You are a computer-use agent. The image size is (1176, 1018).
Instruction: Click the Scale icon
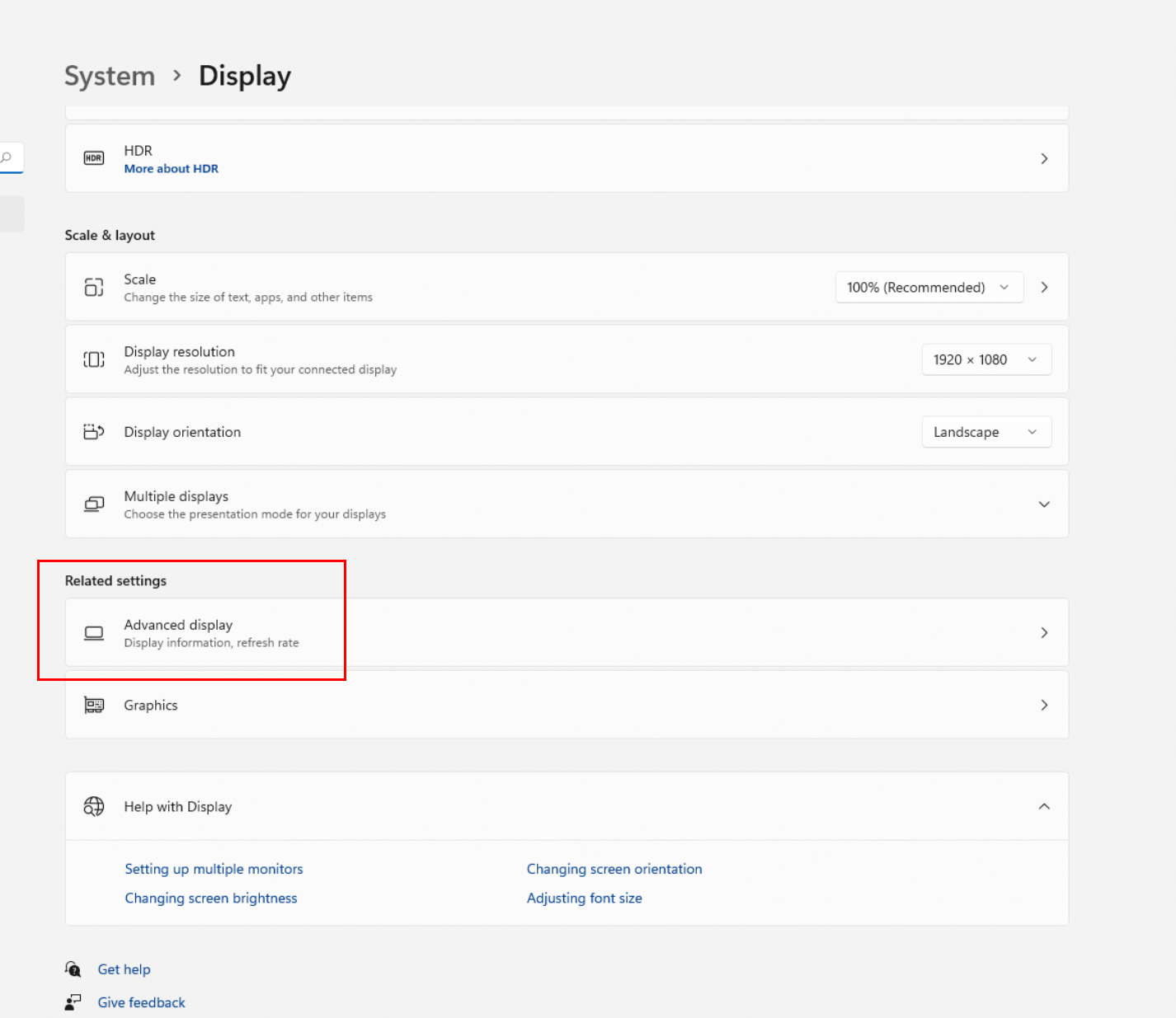click(x=94, y=287)
